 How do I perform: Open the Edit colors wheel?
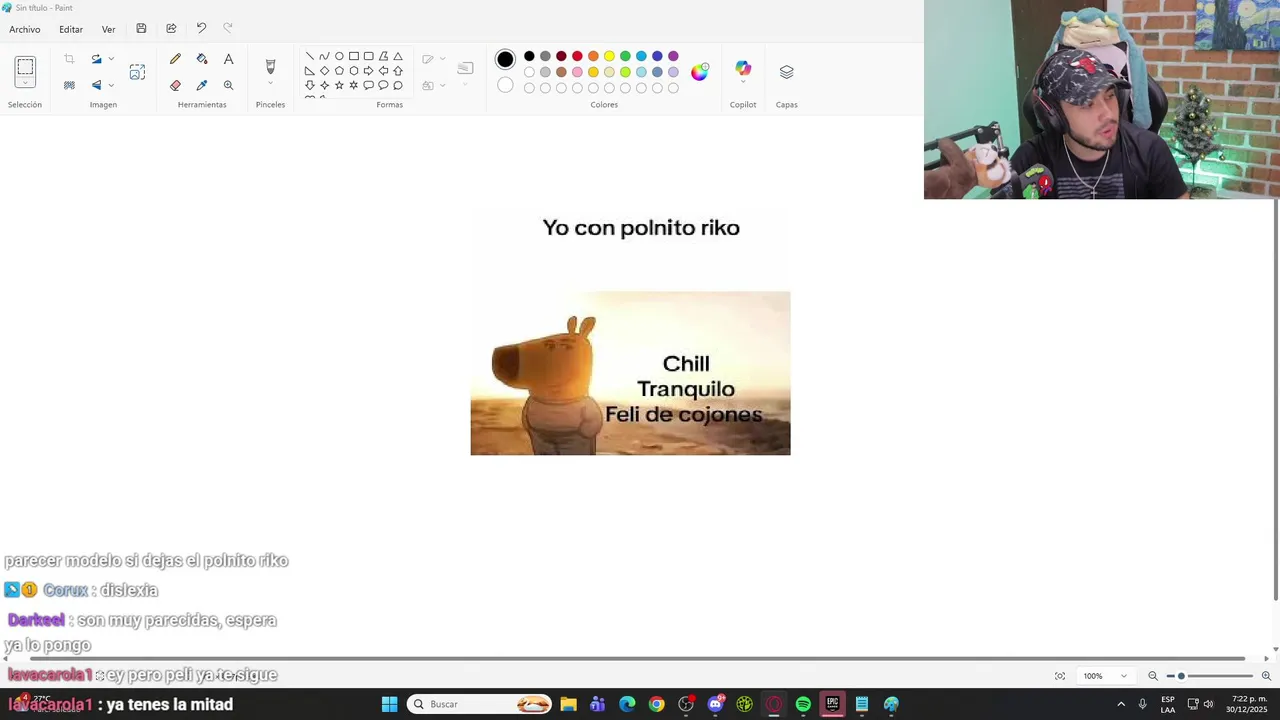(x=699, y=72)
